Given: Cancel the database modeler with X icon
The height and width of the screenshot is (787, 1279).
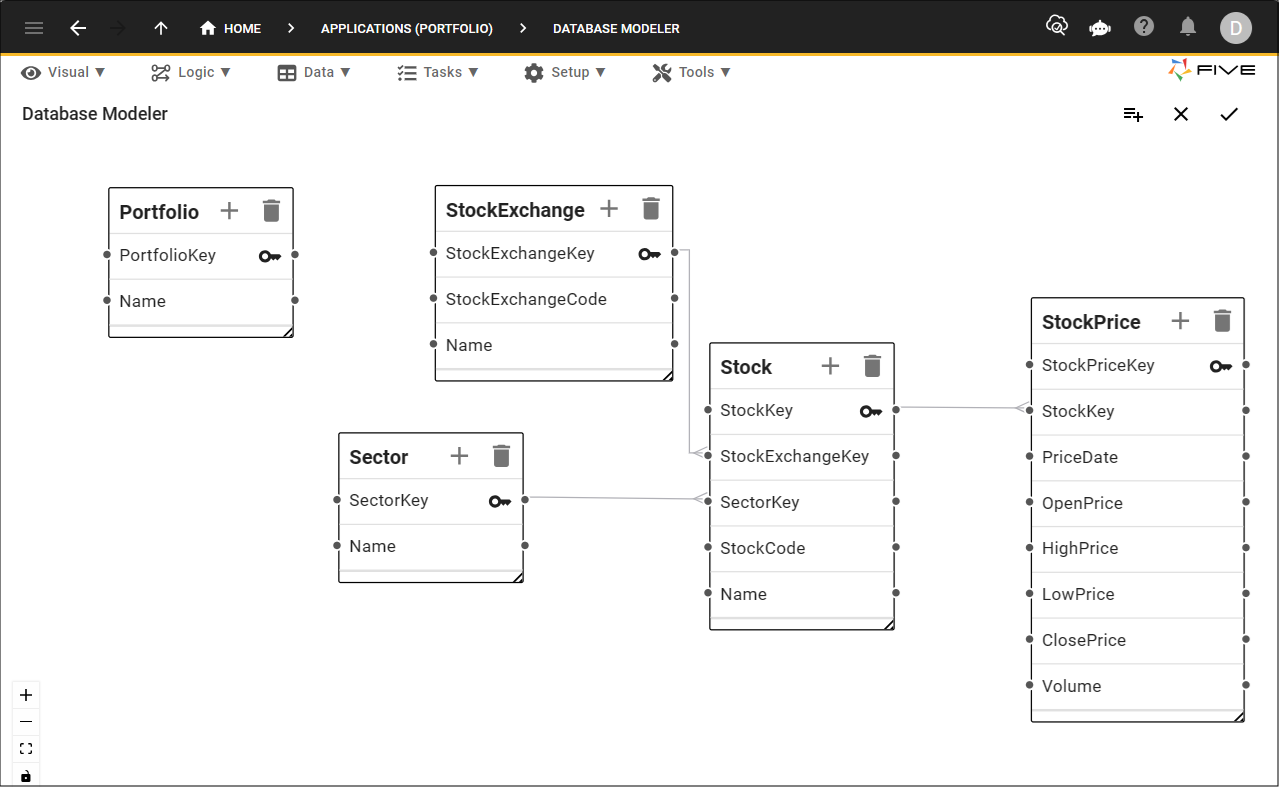Looking at the screenshot, I should tap(1181, 114).
